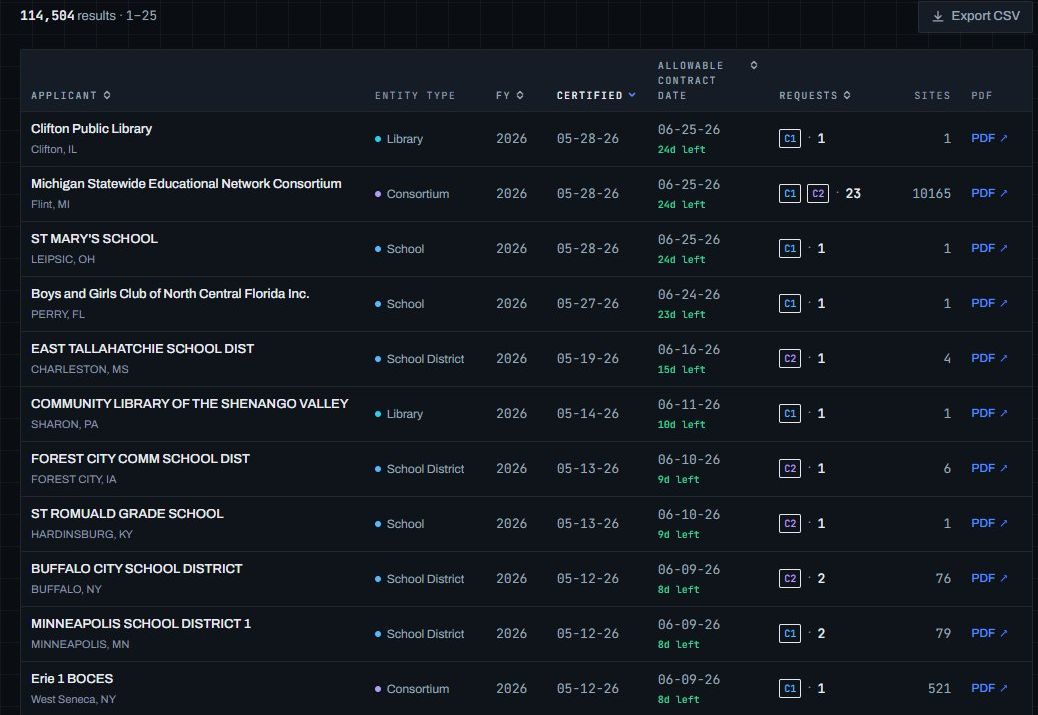Open the PDF for EAST TALLAHATCHIE SCHOOL DIST

pos(989,358)
